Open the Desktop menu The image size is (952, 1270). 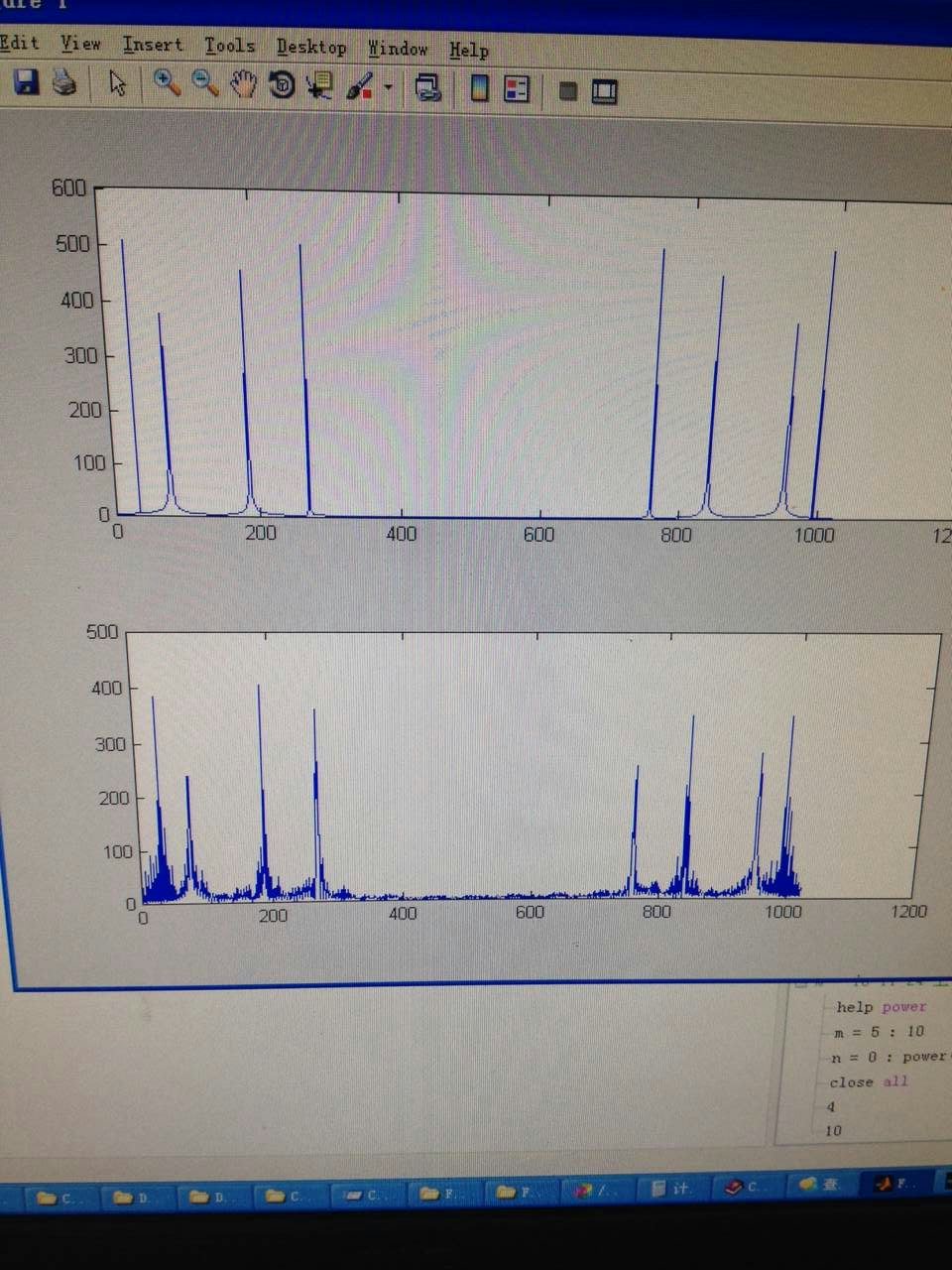pos(311,47)
